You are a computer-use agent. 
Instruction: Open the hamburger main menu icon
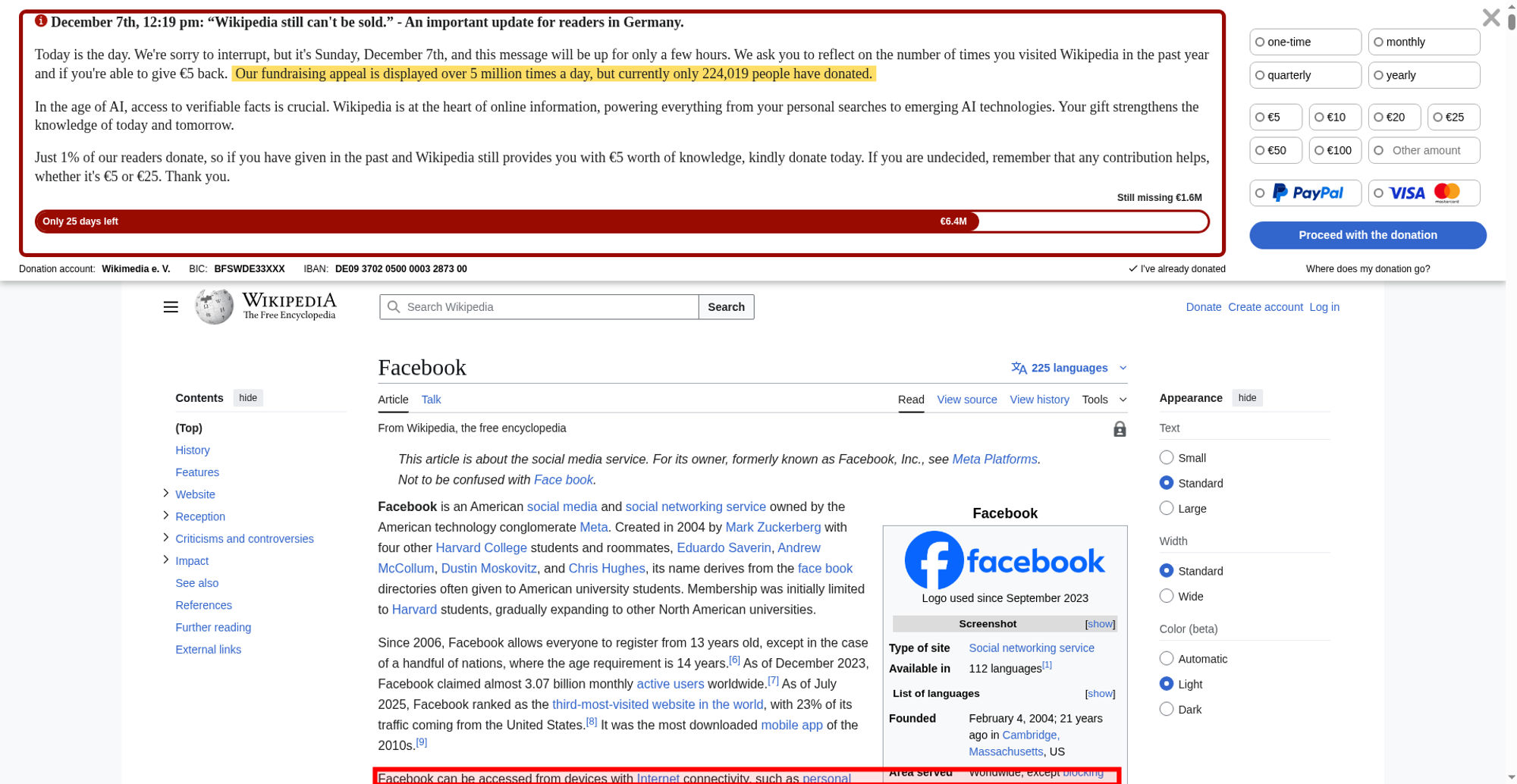[x=171, y=307]
